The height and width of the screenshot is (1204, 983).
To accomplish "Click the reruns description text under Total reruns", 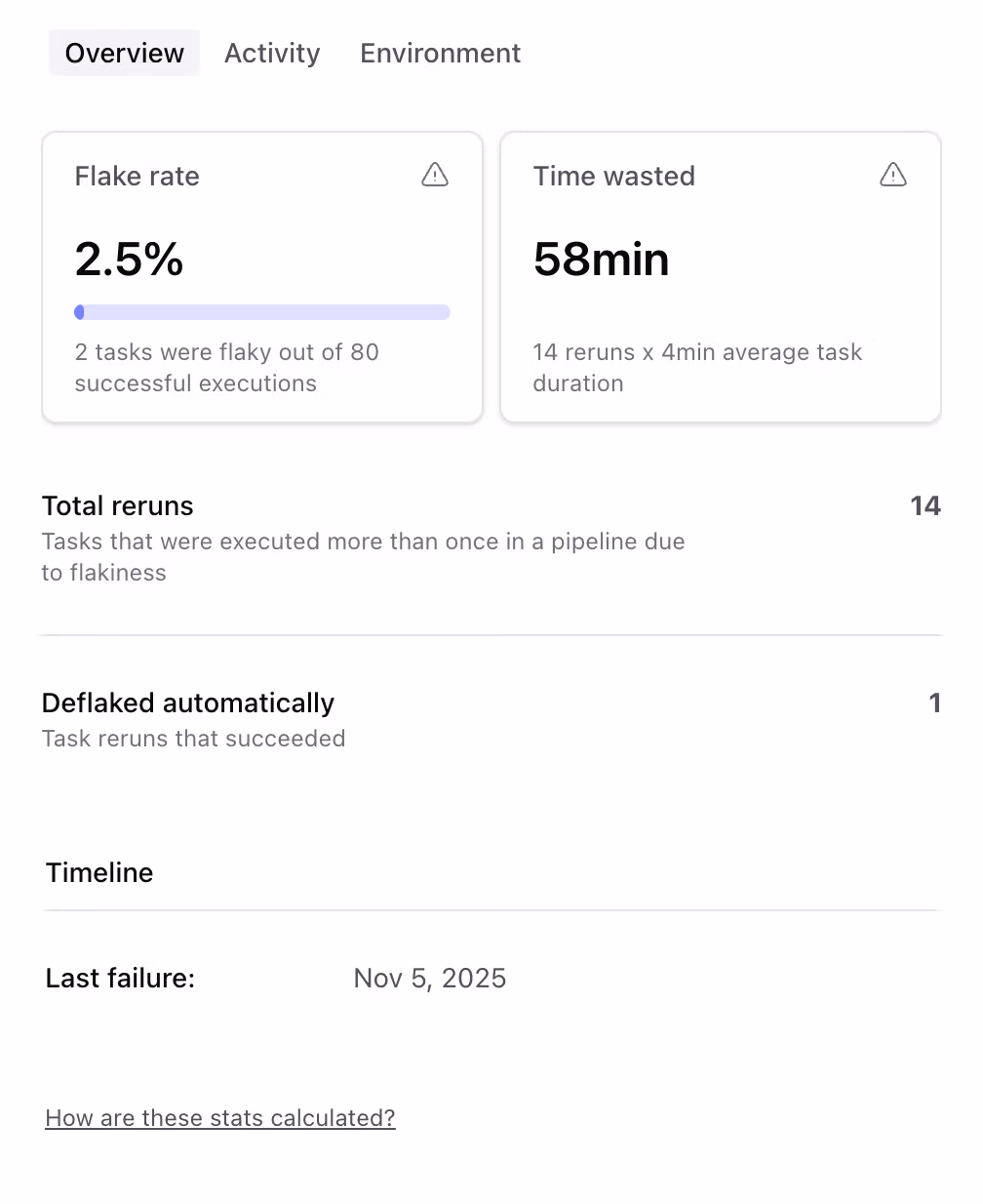I will (363, 556).
